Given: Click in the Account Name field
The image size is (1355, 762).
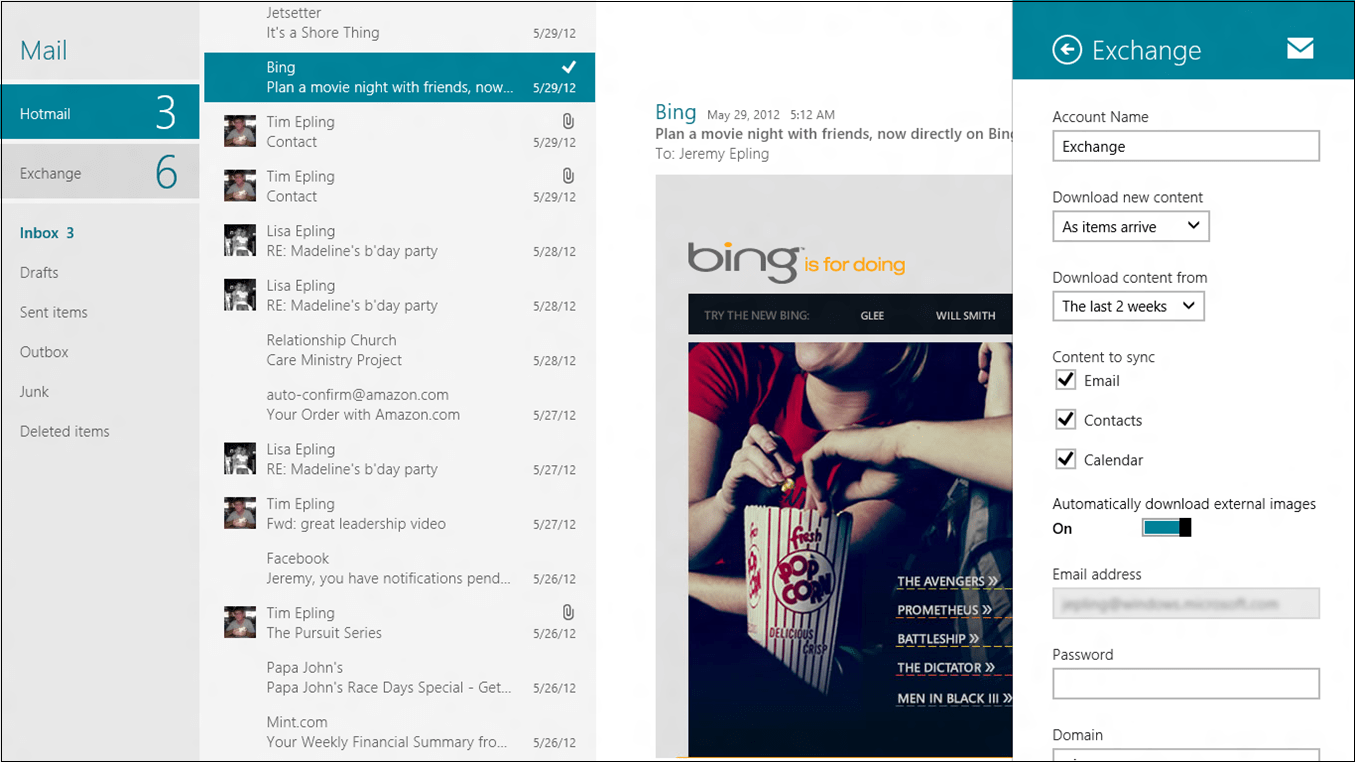Looking at the screenshot, I should pos(1186,146).
